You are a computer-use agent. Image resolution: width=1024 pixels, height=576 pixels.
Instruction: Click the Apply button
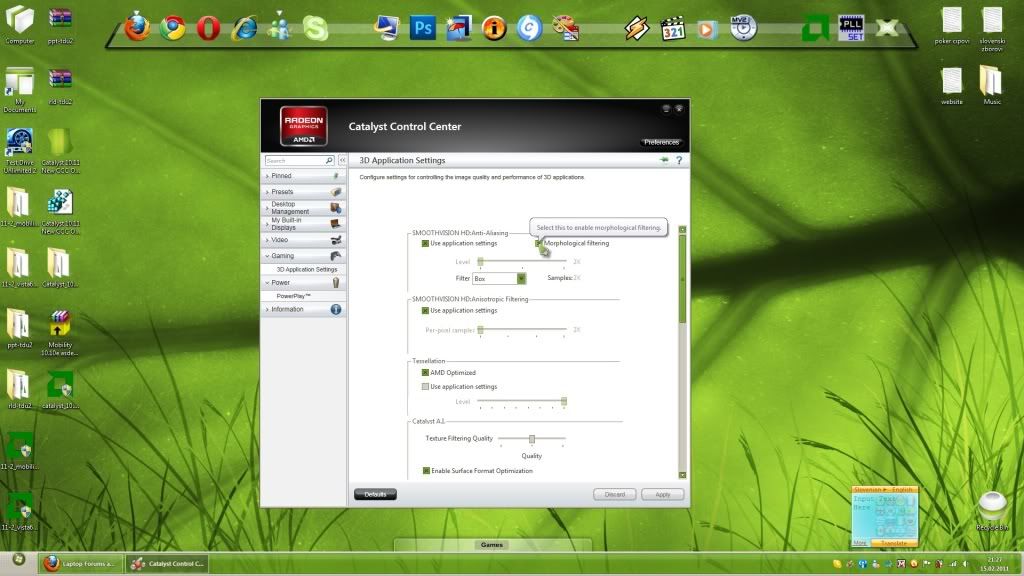click(662, 495)
